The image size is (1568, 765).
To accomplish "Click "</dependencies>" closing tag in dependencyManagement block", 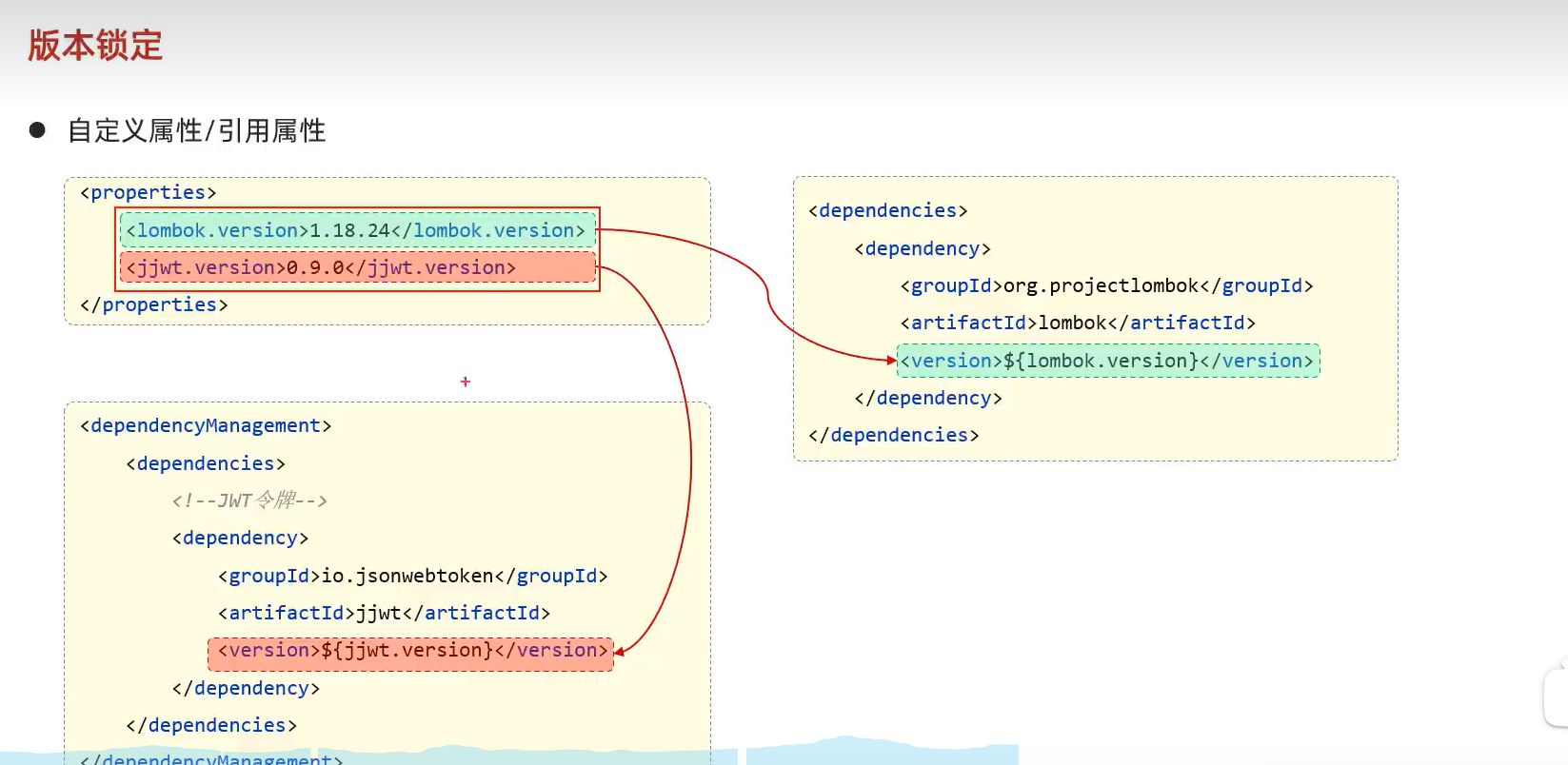I will click(x=211, y=725).
